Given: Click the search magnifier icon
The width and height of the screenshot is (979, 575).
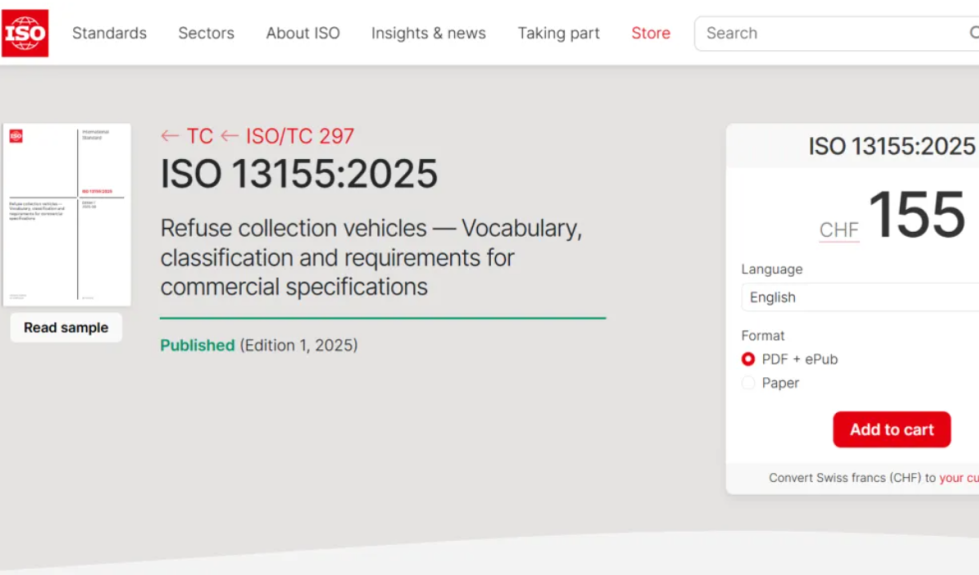Looking at the screenshot, I should [974, 32].
